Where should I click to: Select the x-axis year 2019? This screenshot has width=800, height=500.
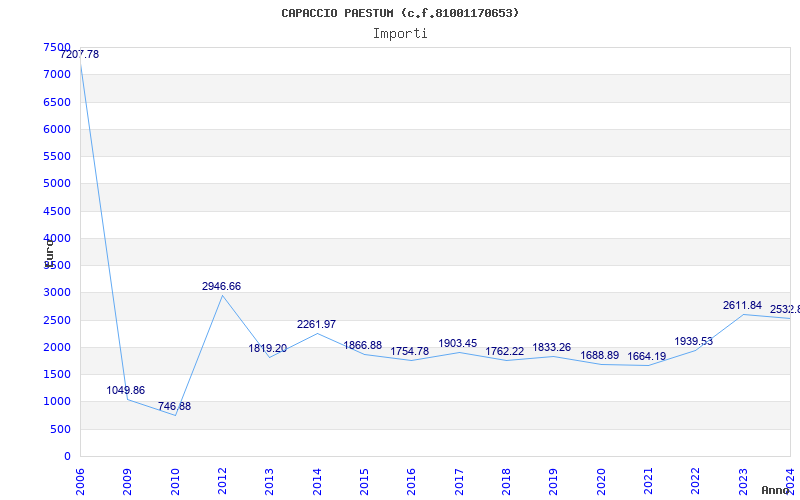(554, 482)
